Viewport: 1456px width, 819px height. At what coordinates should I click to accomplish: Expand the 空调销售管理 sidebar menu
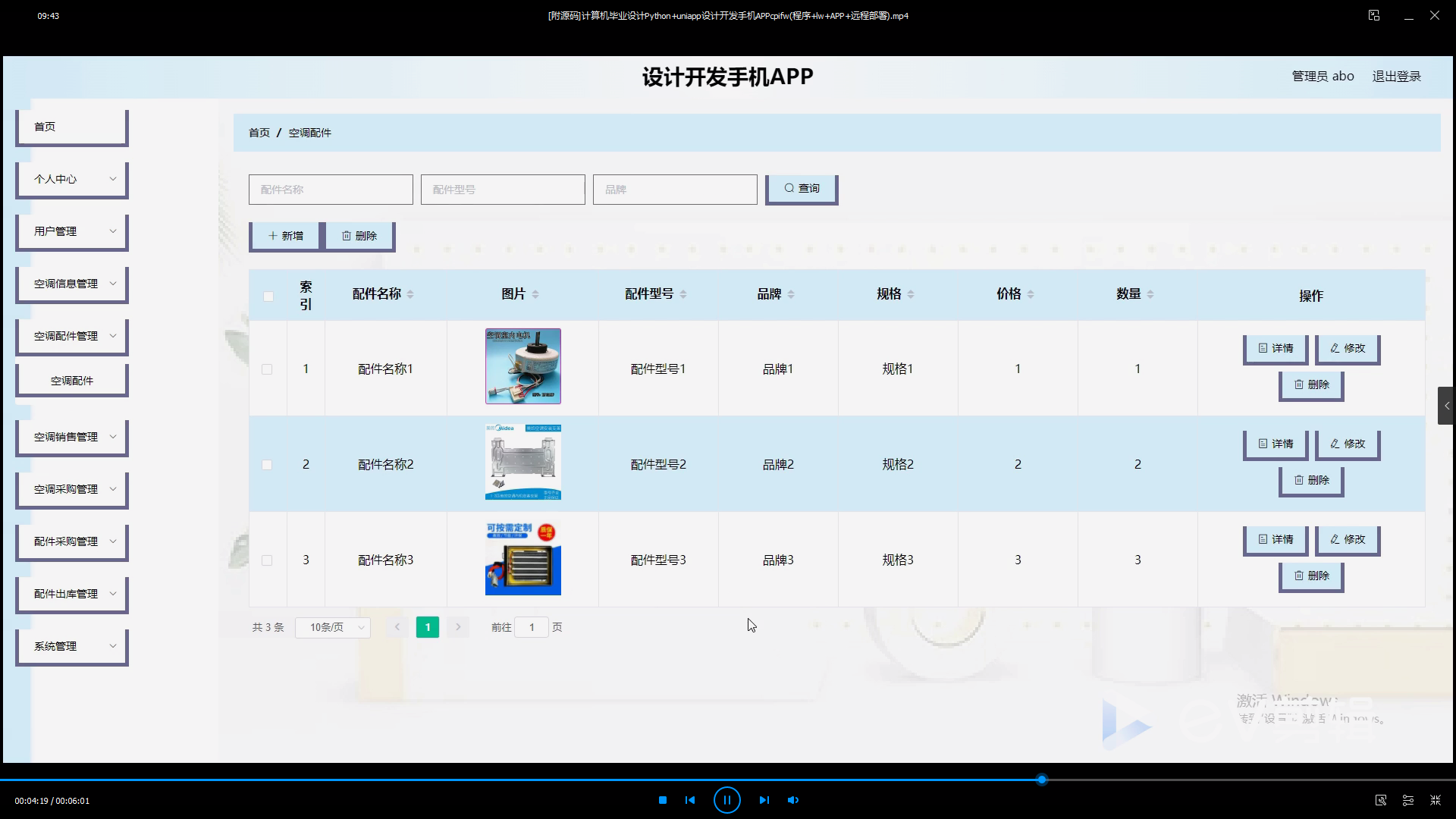(x=72, y=437)
